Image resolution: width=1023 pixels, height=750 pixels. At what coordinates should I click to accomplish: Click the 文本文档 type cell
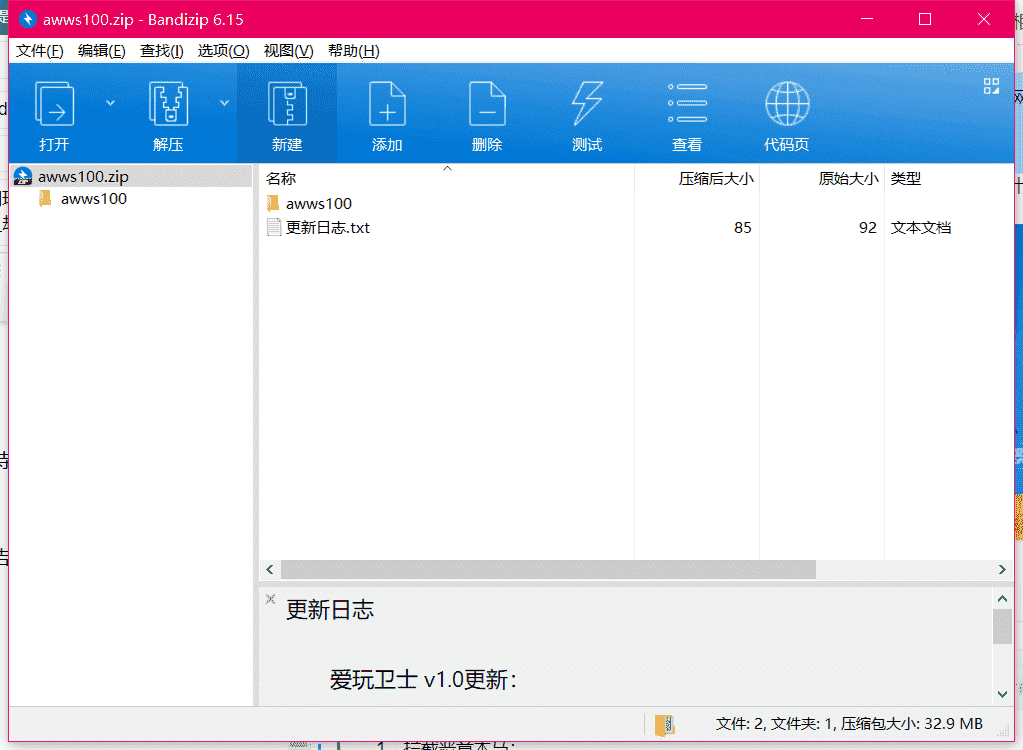click(921, 228)
